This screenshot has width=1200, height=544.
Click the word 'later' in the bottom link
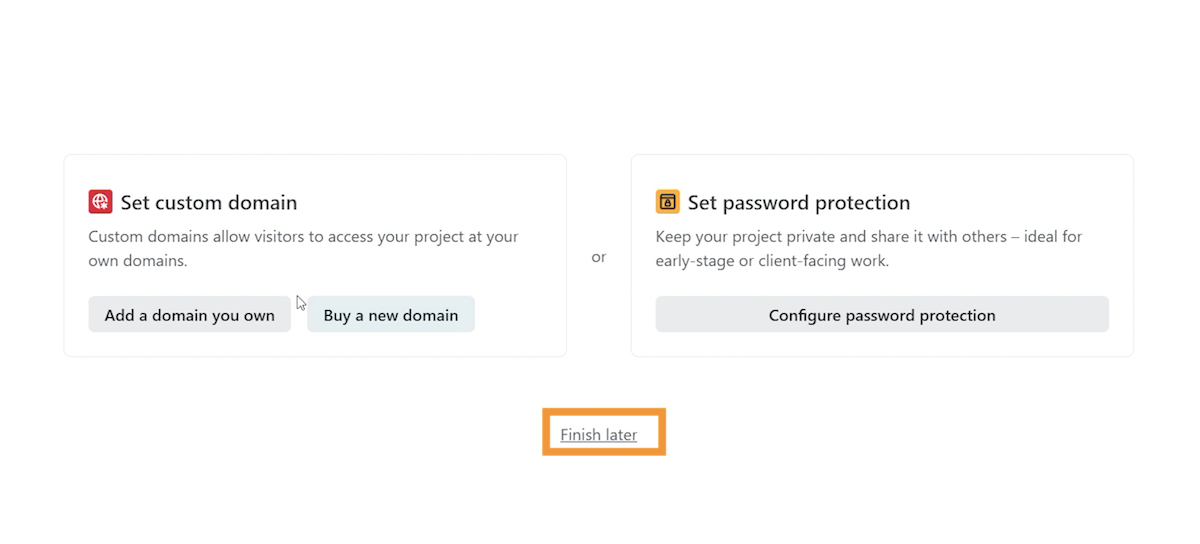620,434
